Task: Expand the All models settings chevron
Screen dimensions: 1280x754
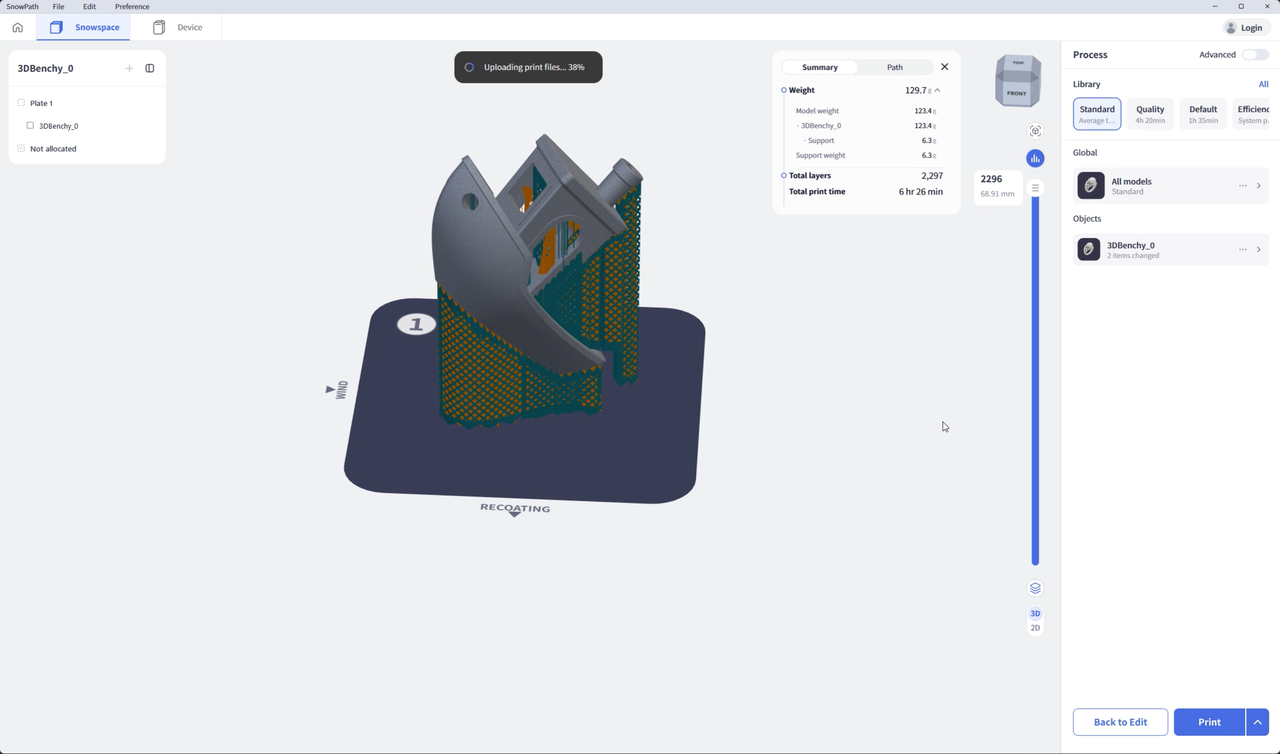Action: tap(1259, 185)
